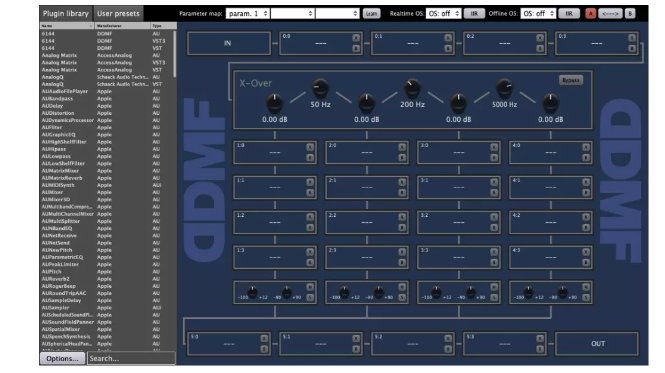Open the Offline OS oversampling dropdown
The width and height of the screenshot is (665, 373).
coord(538,14)
